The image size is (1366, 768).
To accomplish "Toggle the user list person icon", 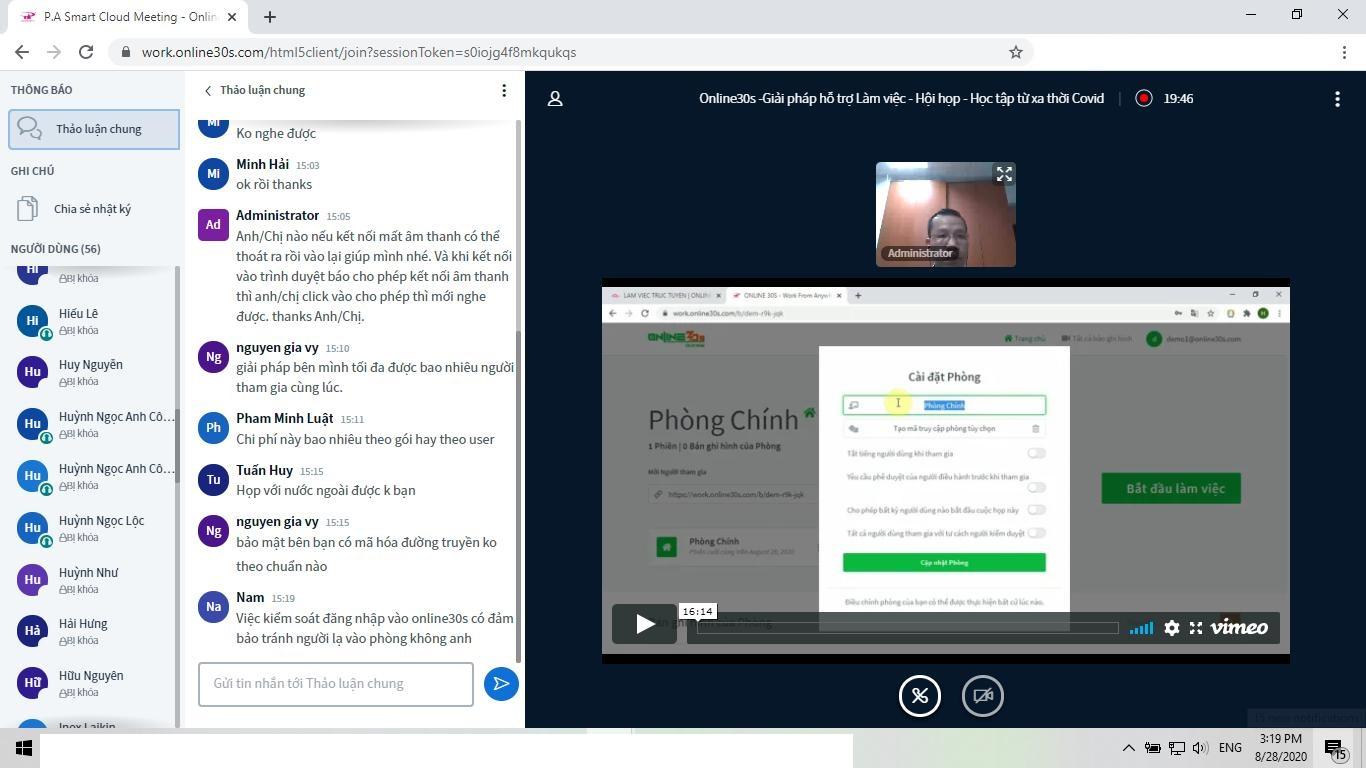I will 555,98.
